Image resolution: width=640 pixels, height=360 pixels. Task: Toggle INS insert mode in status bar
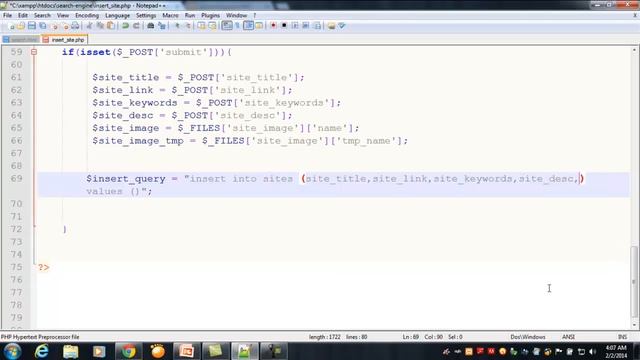tap(622, 337)
